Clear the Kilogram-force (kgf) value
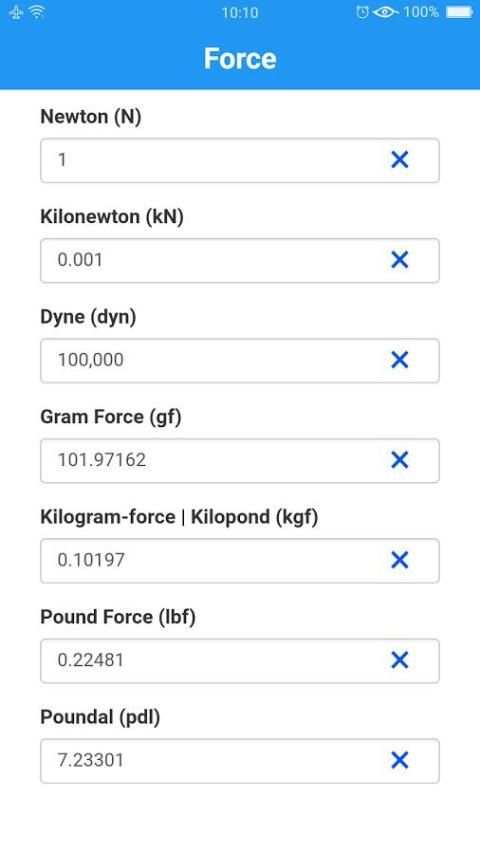 click(399, 560)
